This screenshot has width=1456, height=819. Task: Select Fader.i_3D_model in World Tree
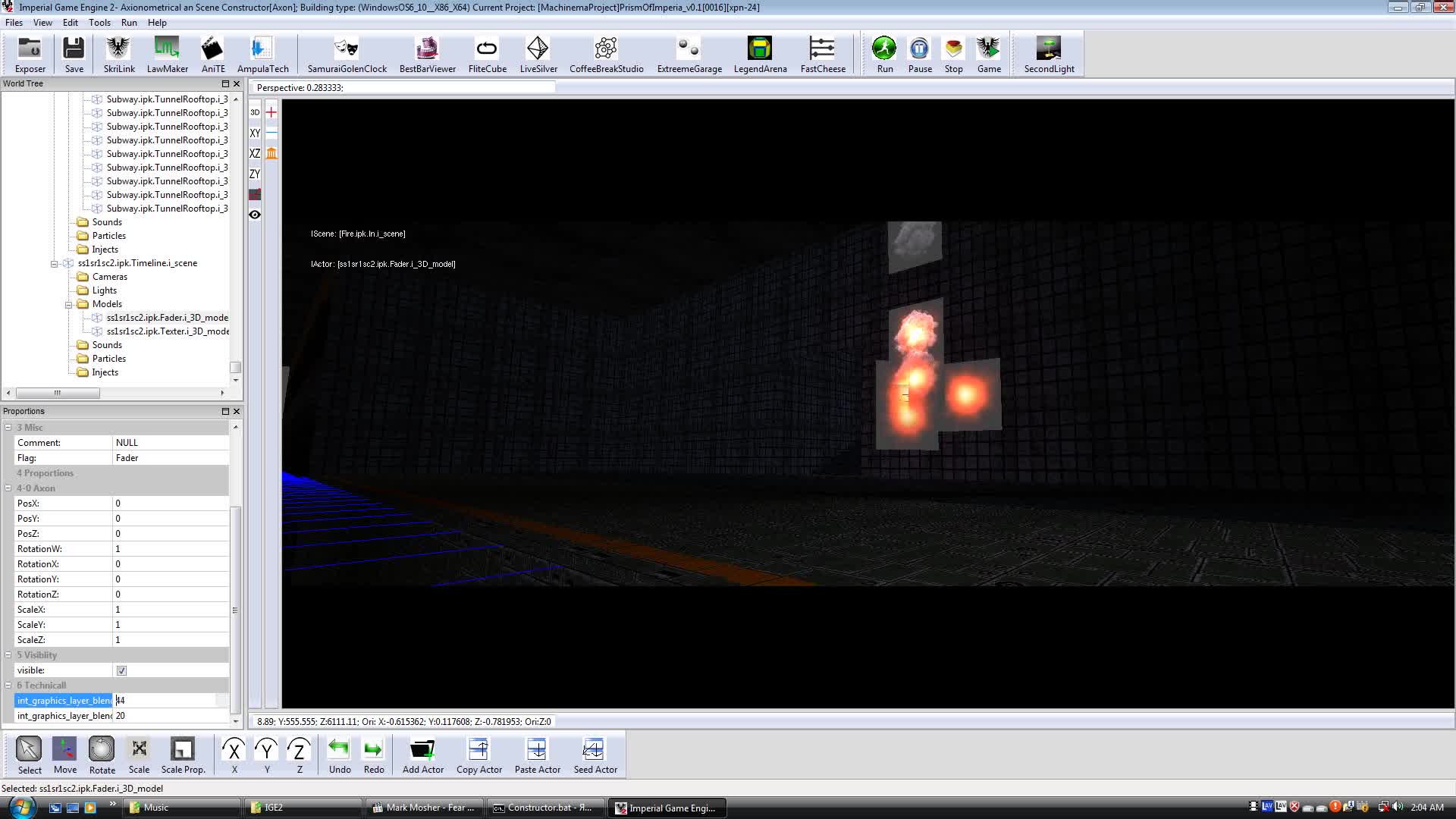pos(167,318)
